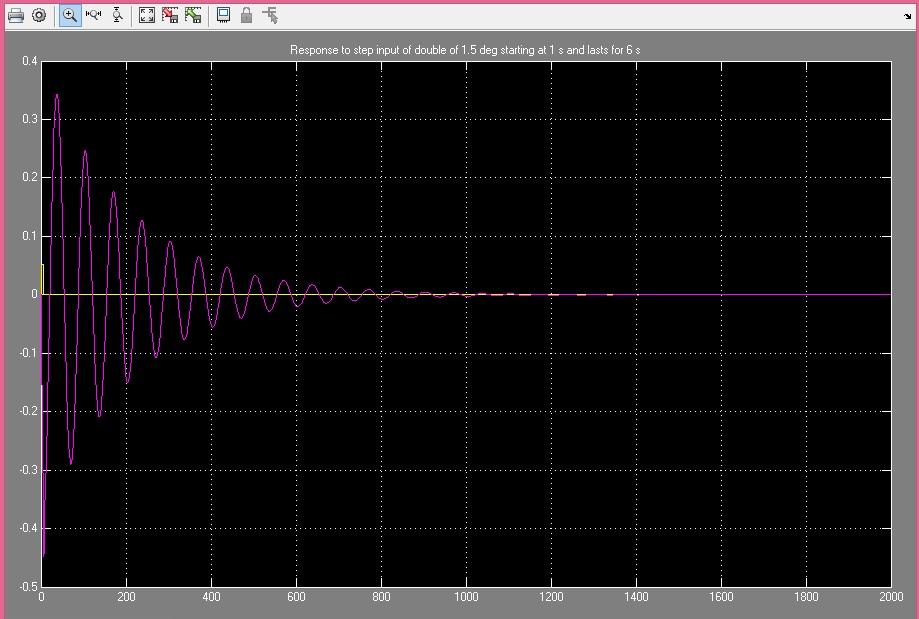Click the x-axis label '2000'

click(x=891, y=597)
